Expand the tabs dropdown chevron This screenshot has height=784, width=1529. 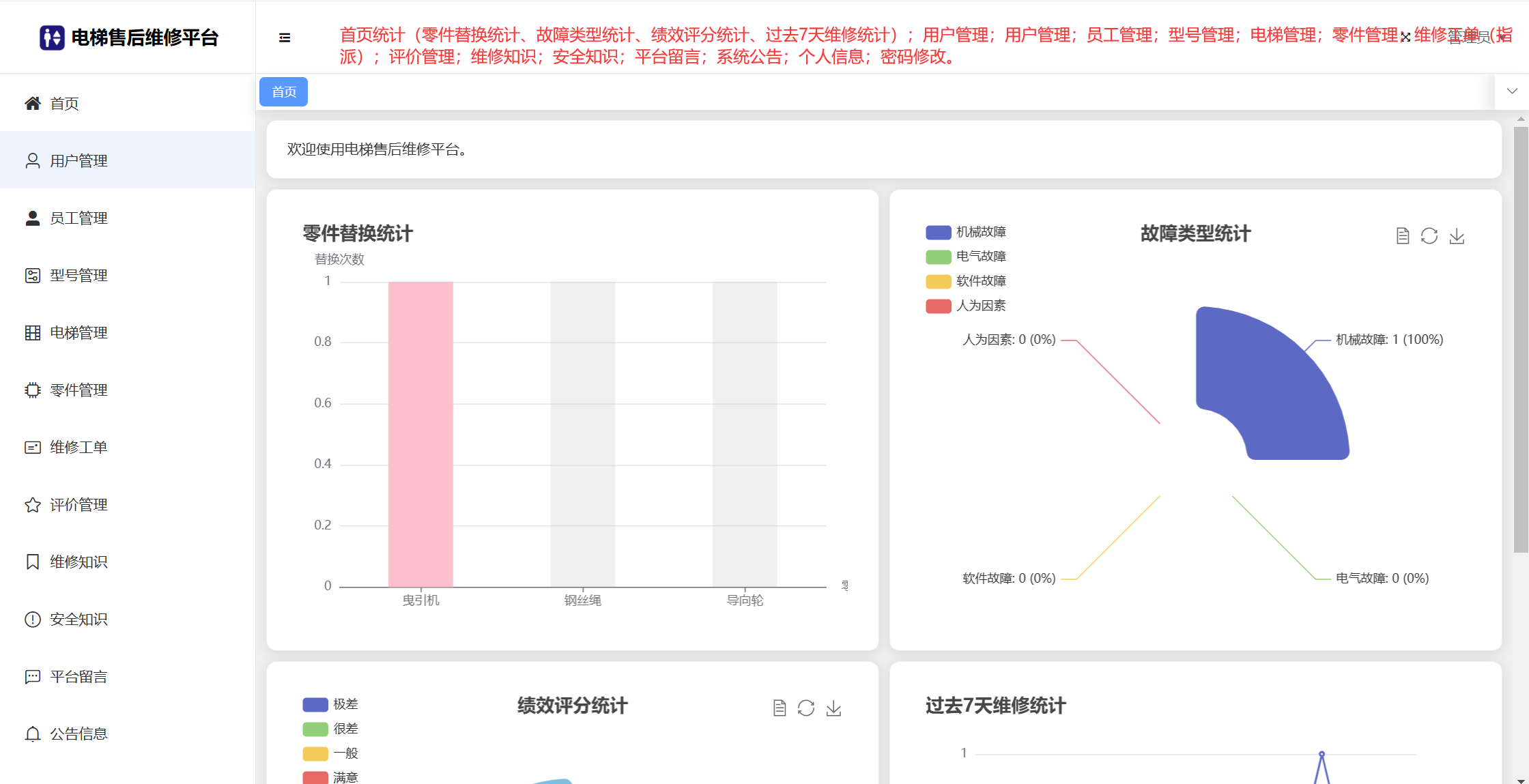1512,91
